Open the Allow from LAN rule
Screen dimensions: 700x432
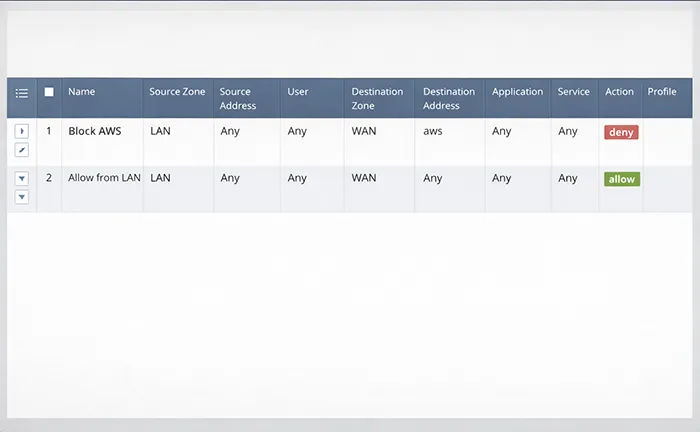pyautogui.click(x=104, y=179)
